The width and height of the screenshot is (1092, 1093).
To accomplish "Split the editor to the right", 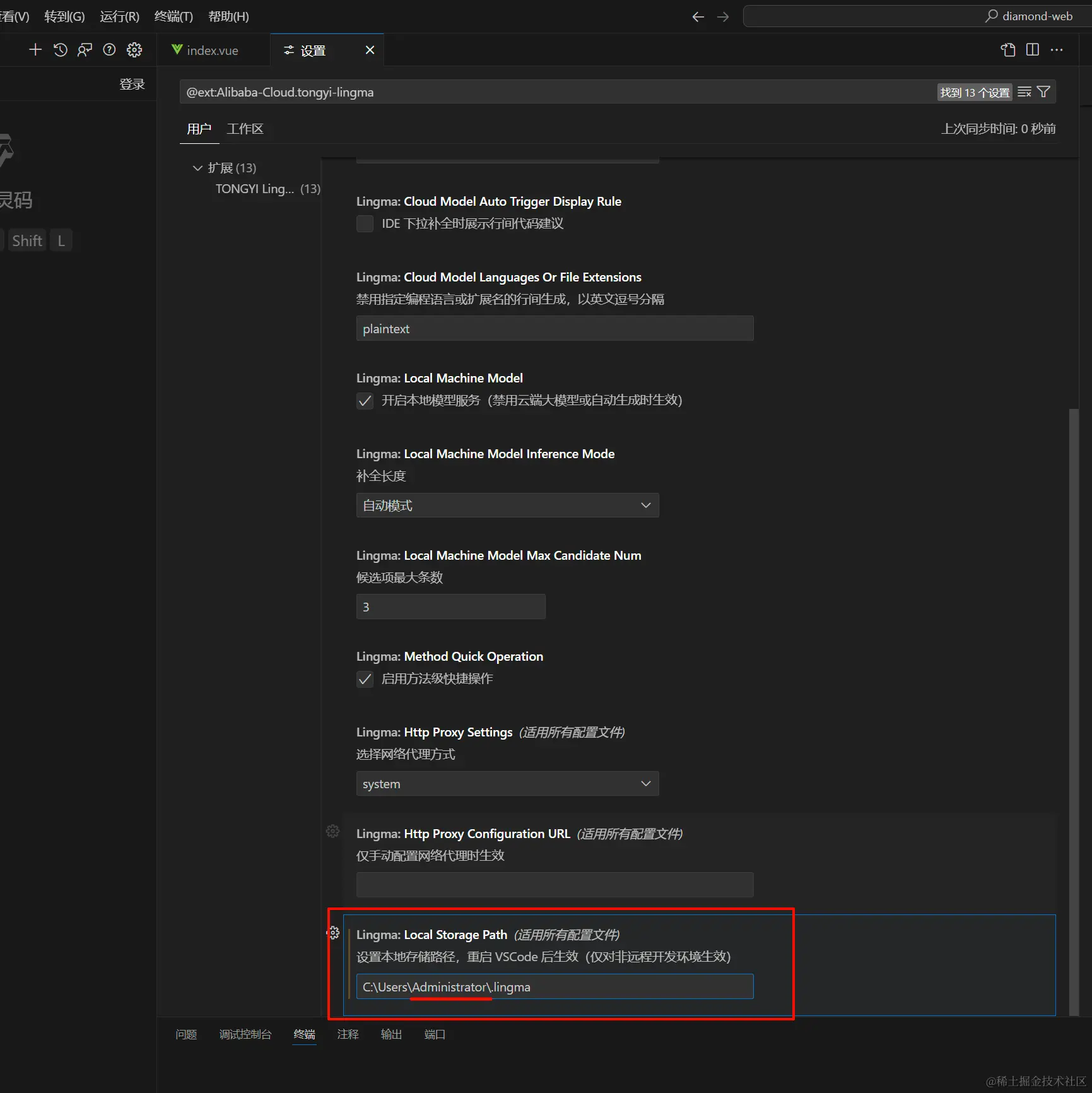I will click(1033, 50).
